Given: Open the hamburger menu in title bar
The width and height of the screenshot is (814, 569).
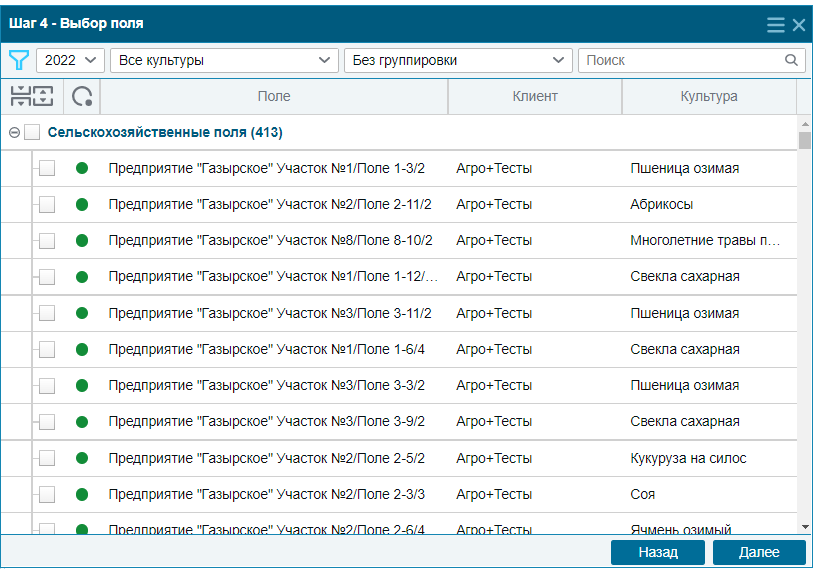Looking at the screenshot, I should tap(776, 24).
